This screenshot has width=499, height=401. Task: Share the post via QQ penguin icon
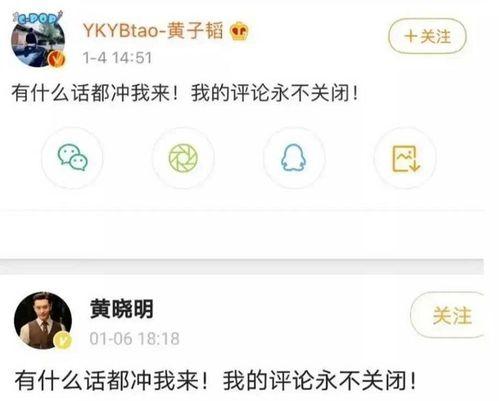click(294, 158)
